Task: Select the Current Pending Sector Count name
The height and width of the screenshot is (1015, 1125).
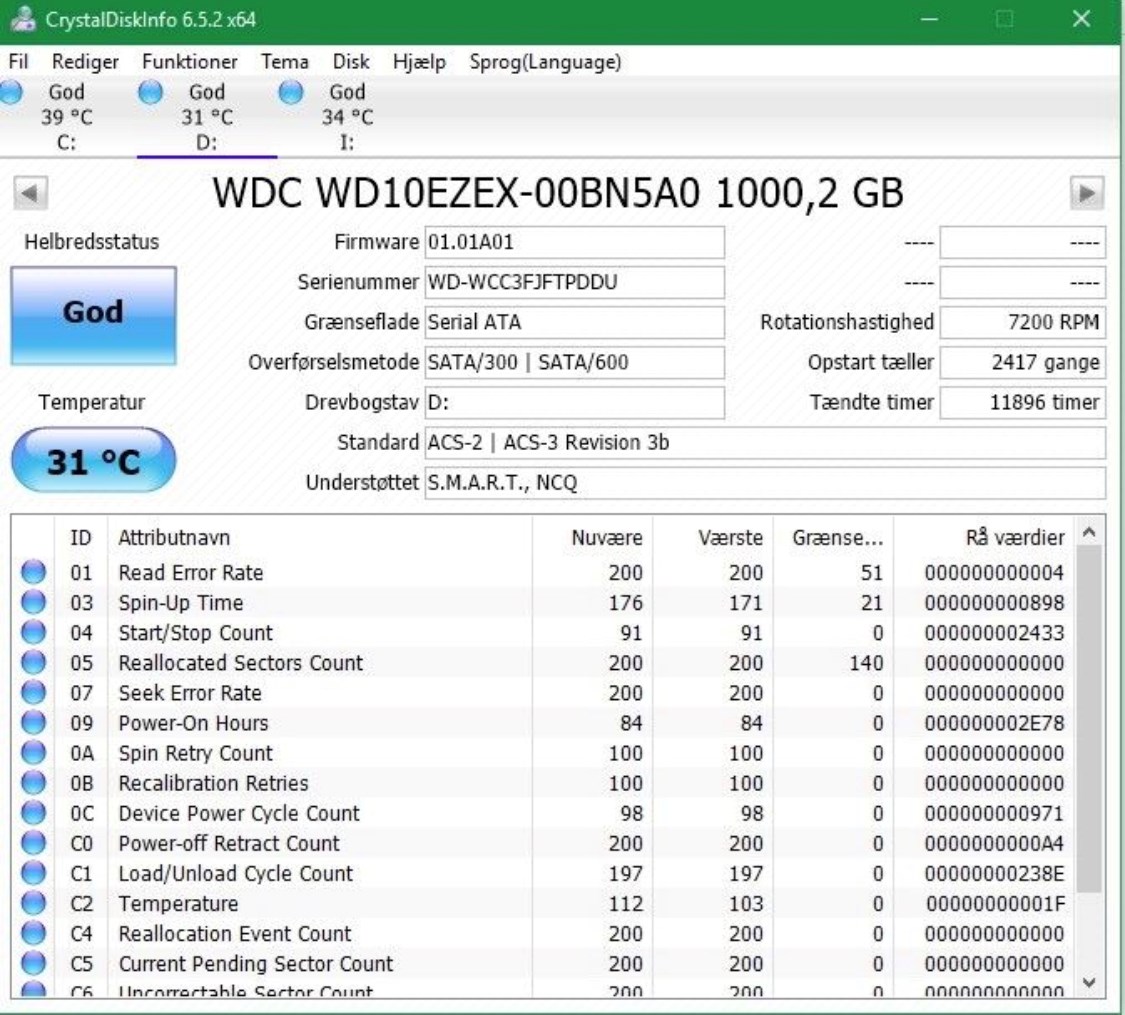Action: (x=256, y=964)
